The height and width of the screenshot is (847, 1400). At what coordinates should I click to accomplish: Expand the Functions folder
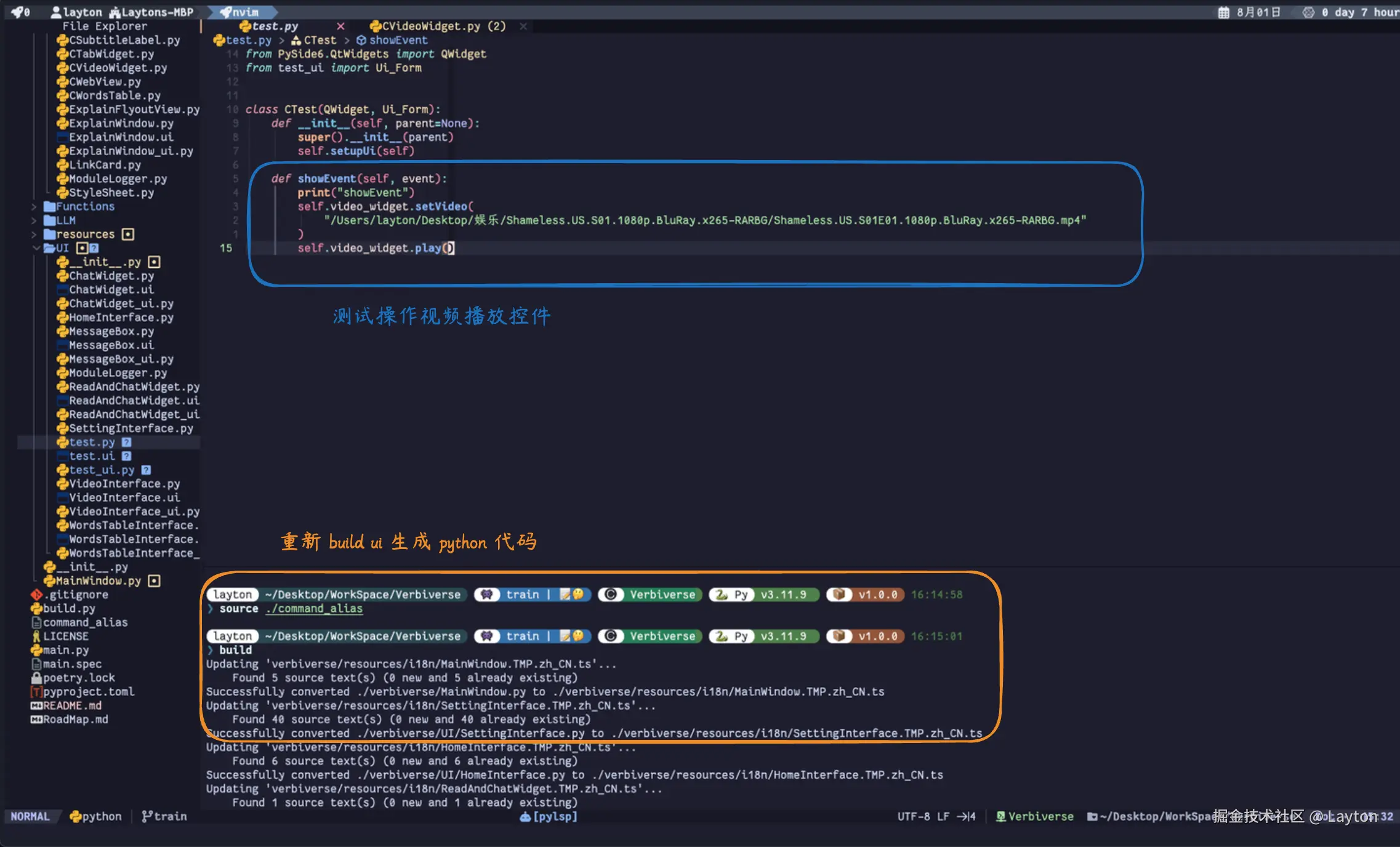pyautogui.click(x=84, y=206)
